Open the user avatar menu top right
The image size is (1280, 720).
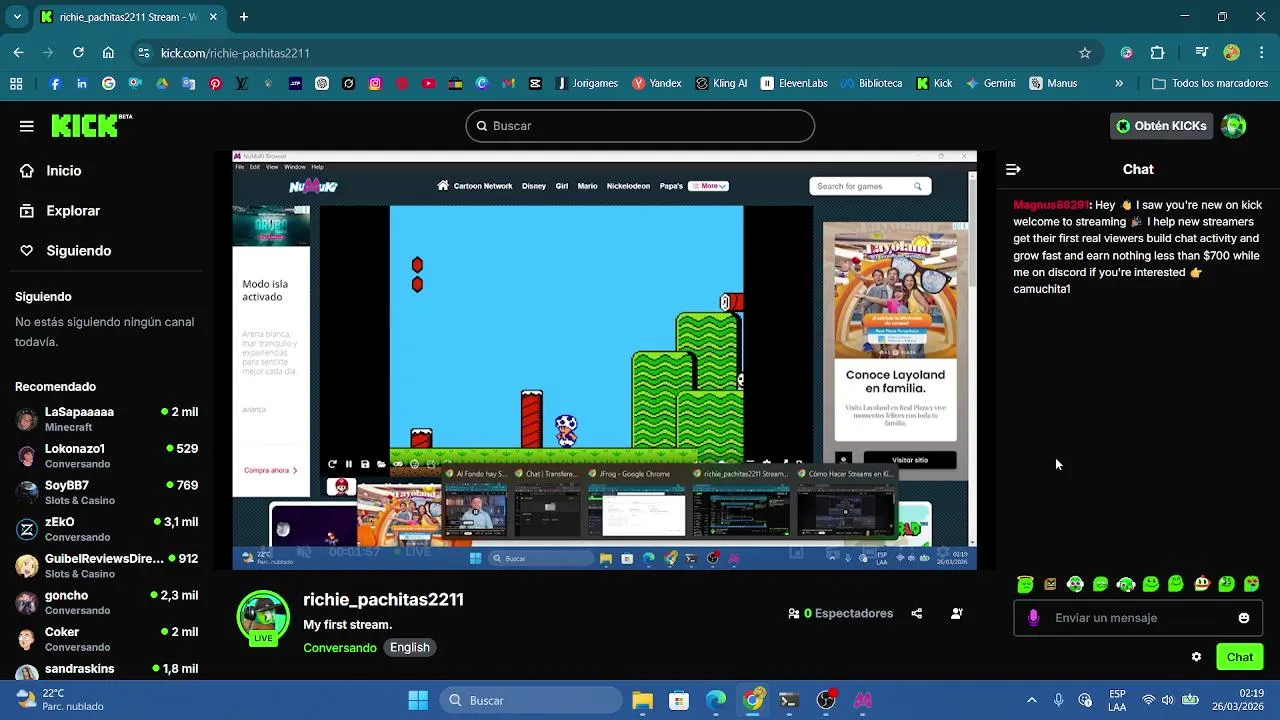point(1234,126)
